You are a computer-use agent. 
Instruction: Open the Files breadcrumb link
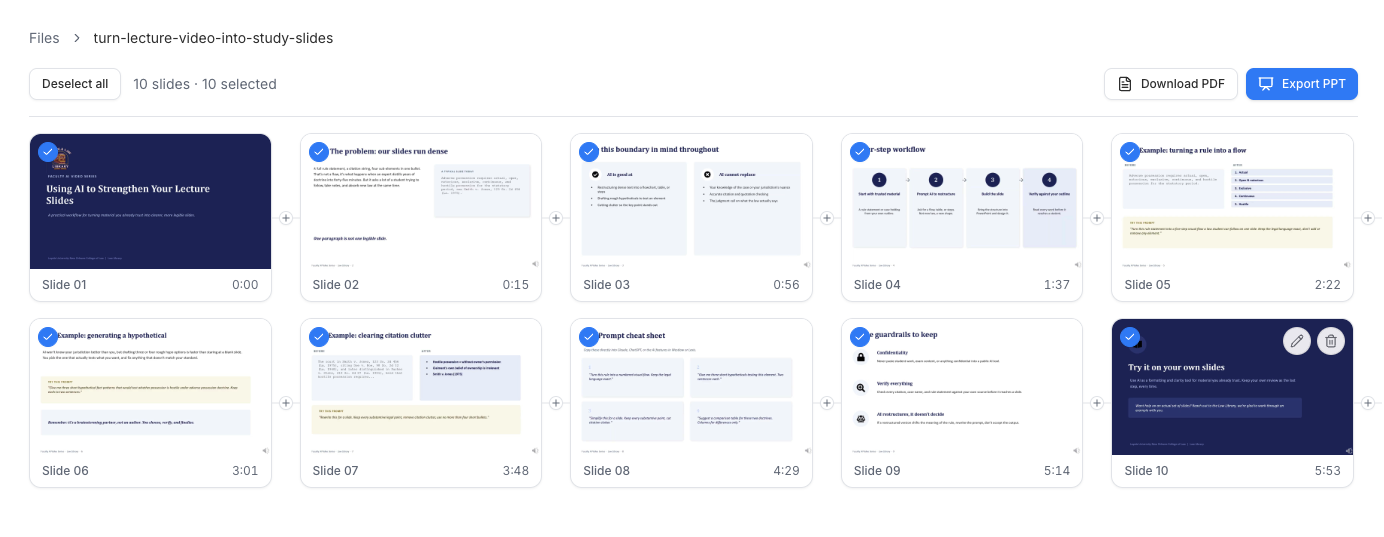point(44,38)
